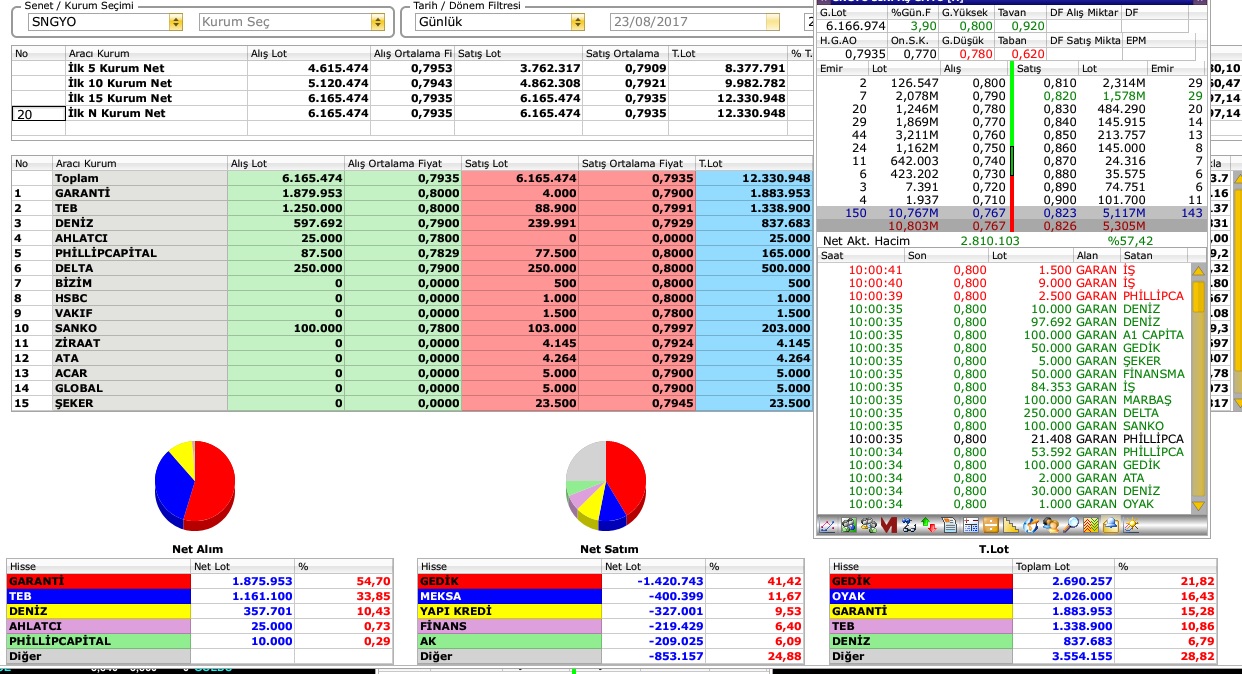Open the calendar picker beside 23/08/2017
The height and width of the screenshot is (674, 1242).
pyautogui.click(x=772, y=21)
